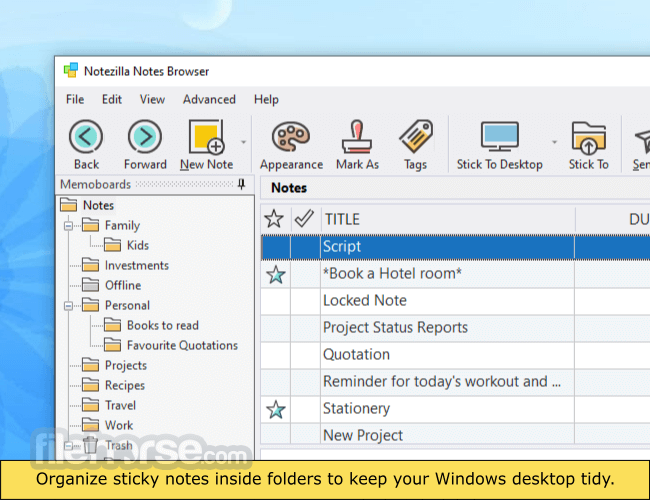Viewport: 650px width, 500px height.
Task: Select the New Project note
Action: 455,434
